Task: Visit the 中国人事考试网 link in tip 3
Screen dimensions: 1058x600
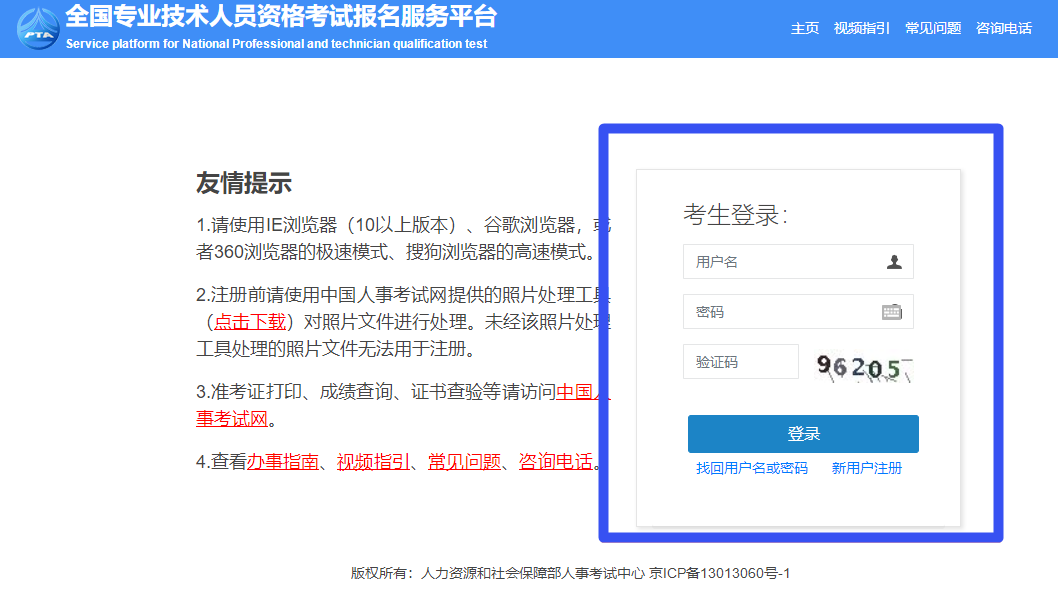Action: (x=582, y=392)
